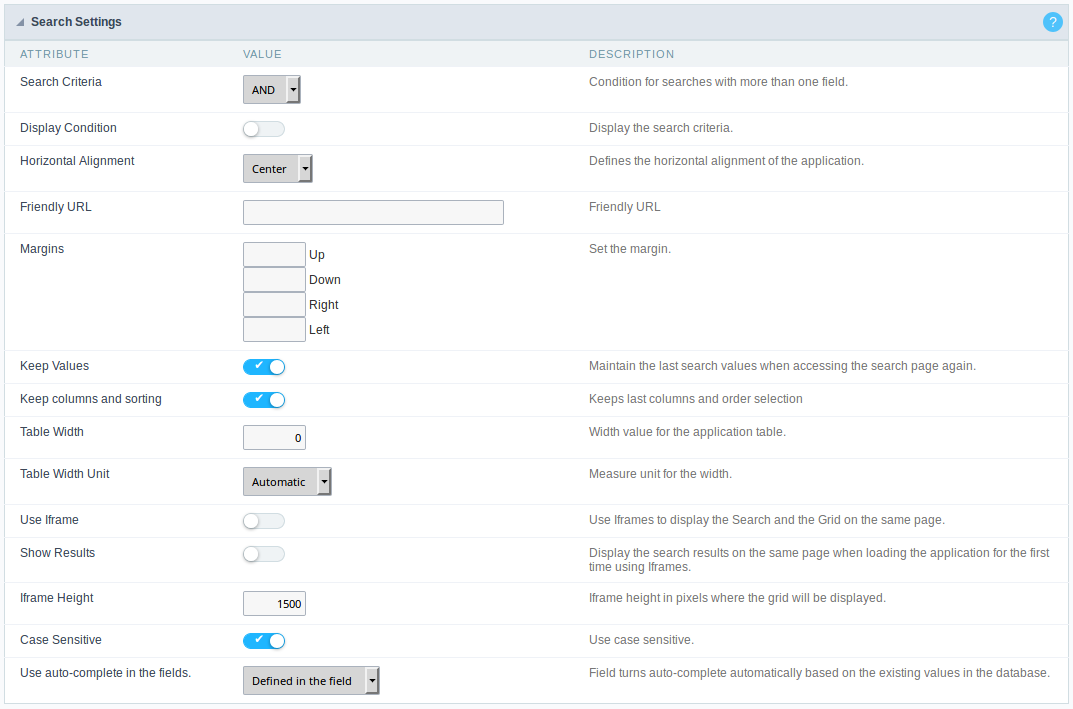Enable the Use Iframe option
The image size is (1073, 709).
(263, 520)
